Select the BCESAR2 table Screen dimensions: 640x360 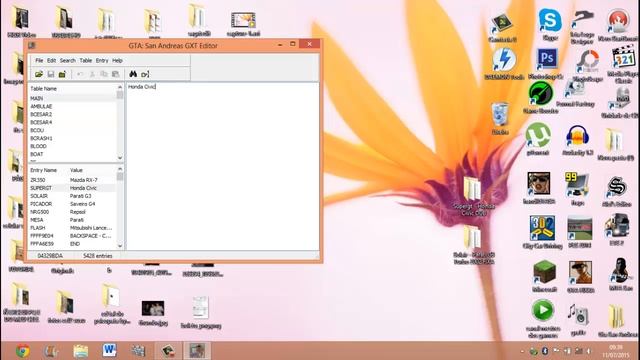(72, 114)
